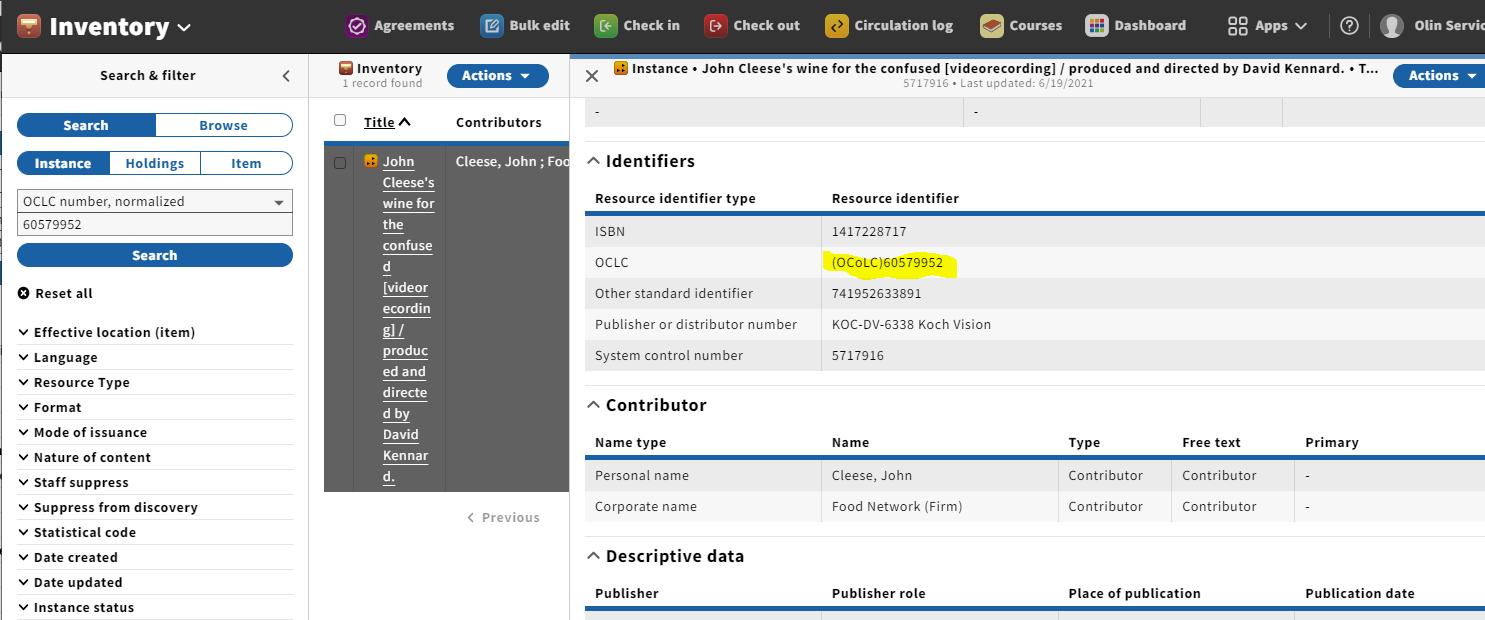The width and height of the screenshot is (1485, 620).
Task: Click the Food Network (Firm) contributor name
Action: tap(897, 506)
